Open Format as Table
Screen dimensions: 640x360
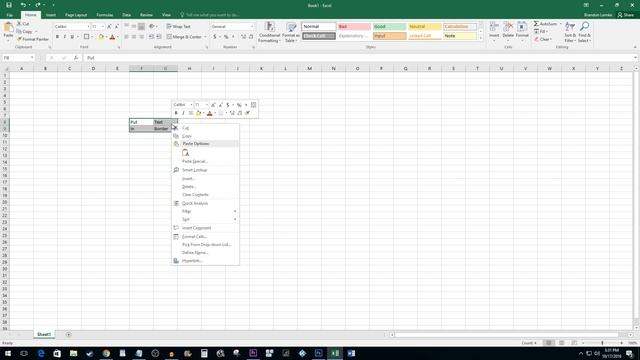[x=291, y=32]
